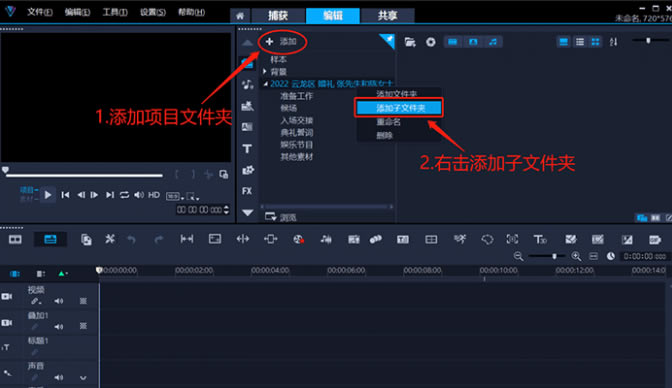
Task: Step to the next frame
Action: coord(94,195)
